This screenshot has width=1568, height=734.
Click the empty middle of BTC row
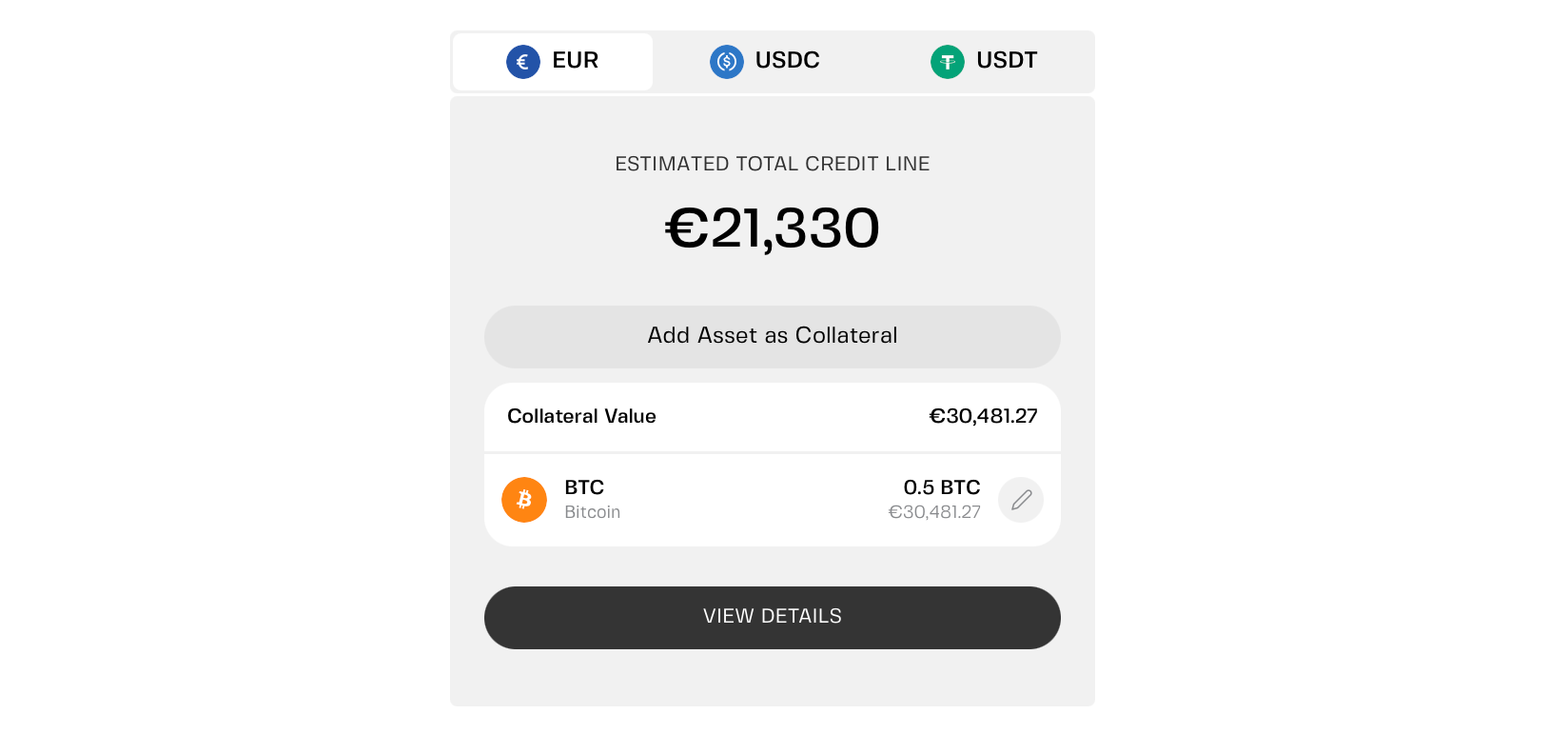click(752, 500)
